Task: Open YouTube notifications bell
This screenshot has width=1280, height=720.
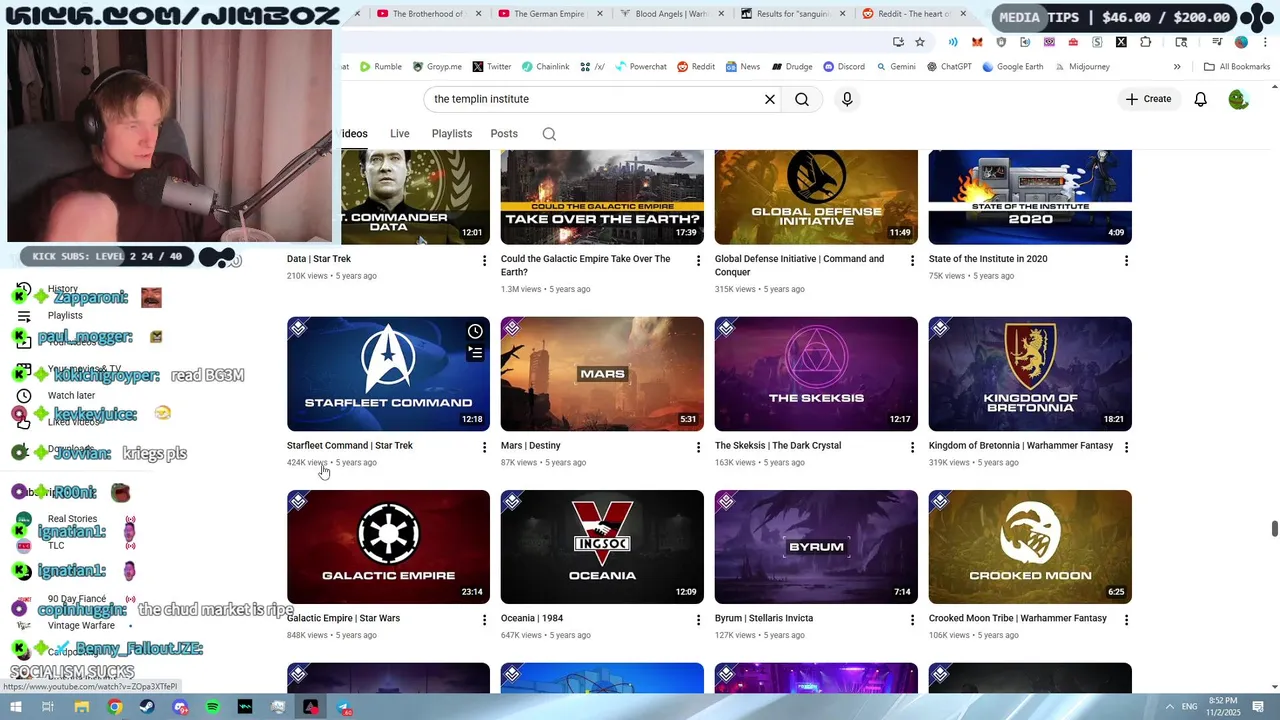Action: coord(1201,99)
